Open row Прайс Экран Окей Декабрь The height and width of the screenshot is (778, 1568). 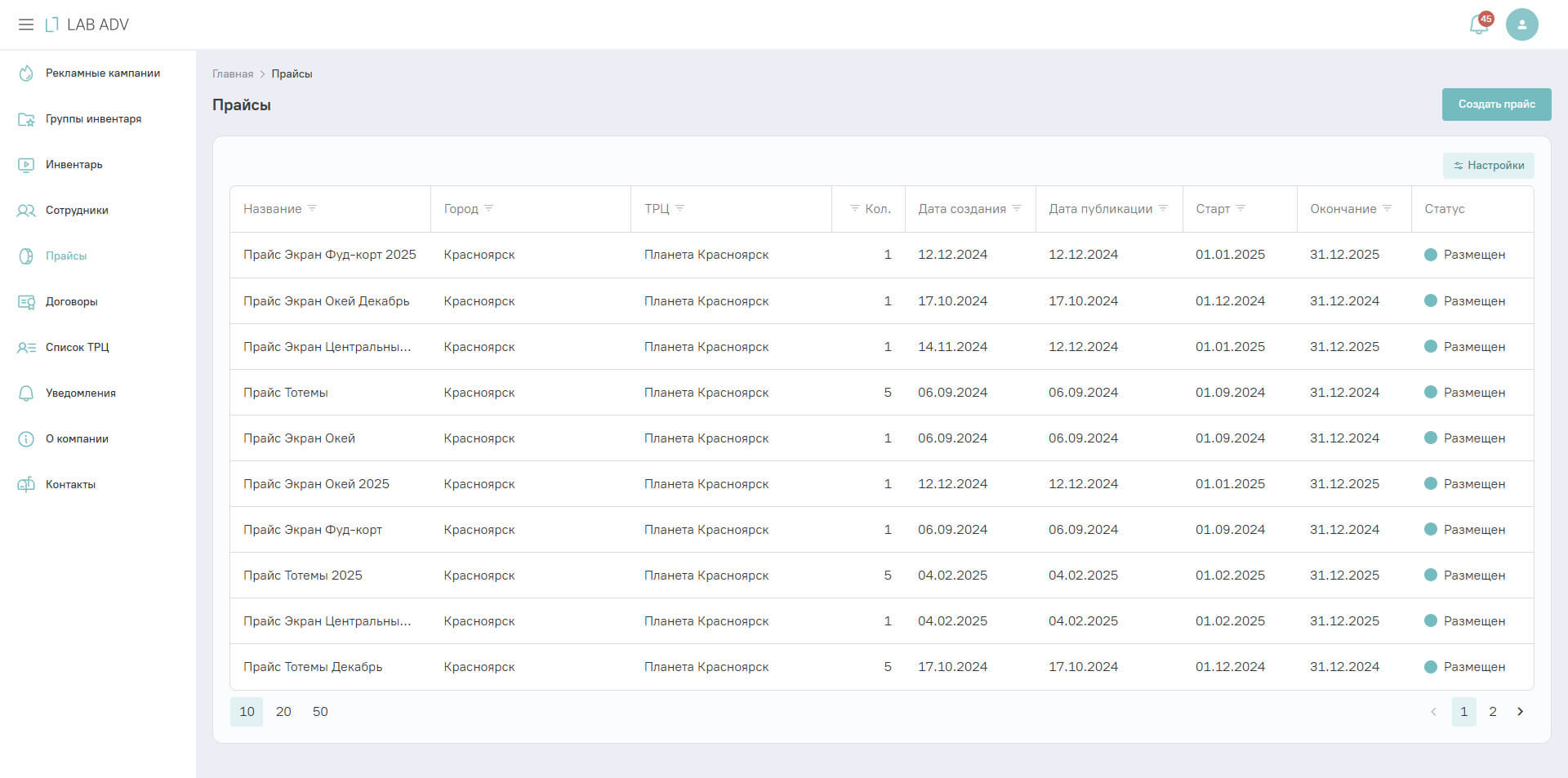(881, 301)
